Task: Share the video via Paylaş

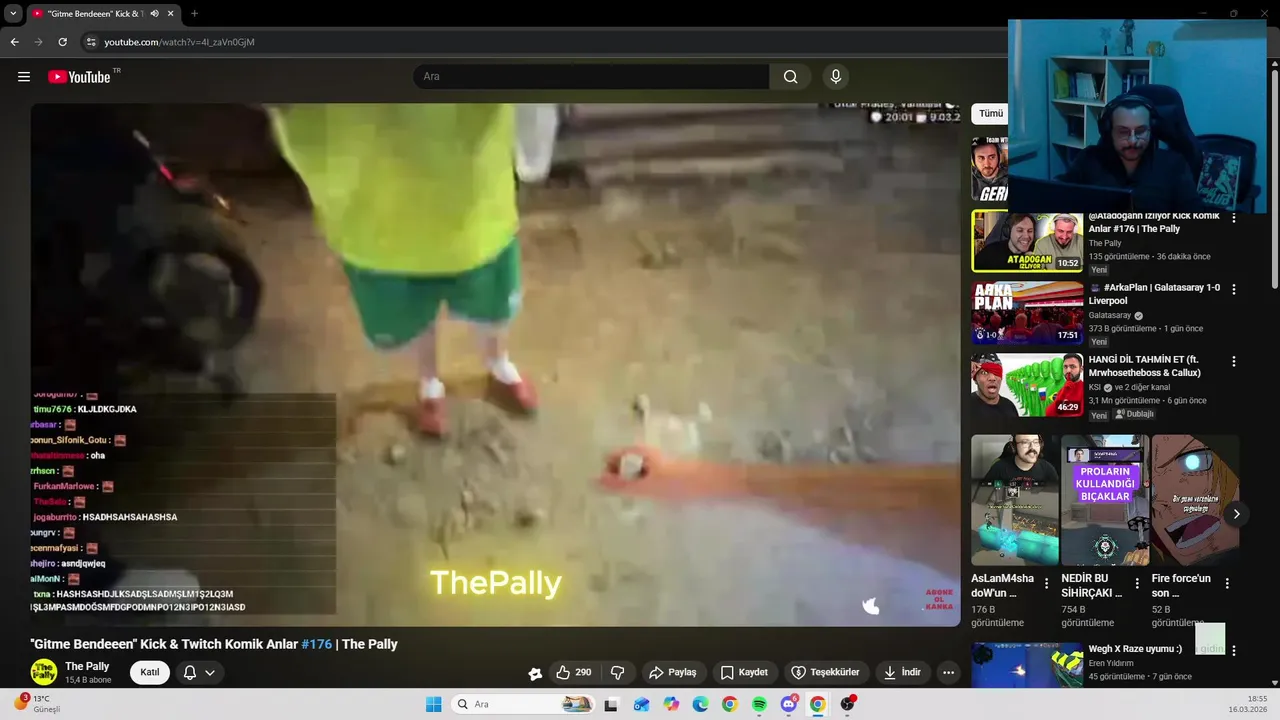Action: pyautogui.click(x=672, y=673)
